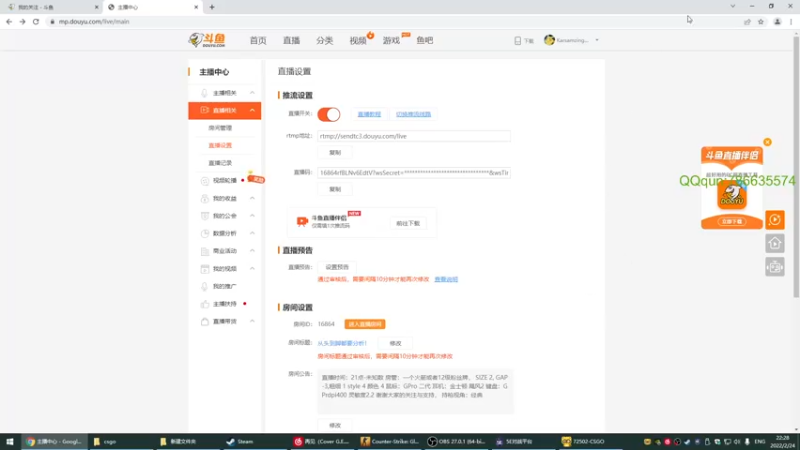
Task: Click the 我的公会 shield icon
Action: tap(205, 216)
